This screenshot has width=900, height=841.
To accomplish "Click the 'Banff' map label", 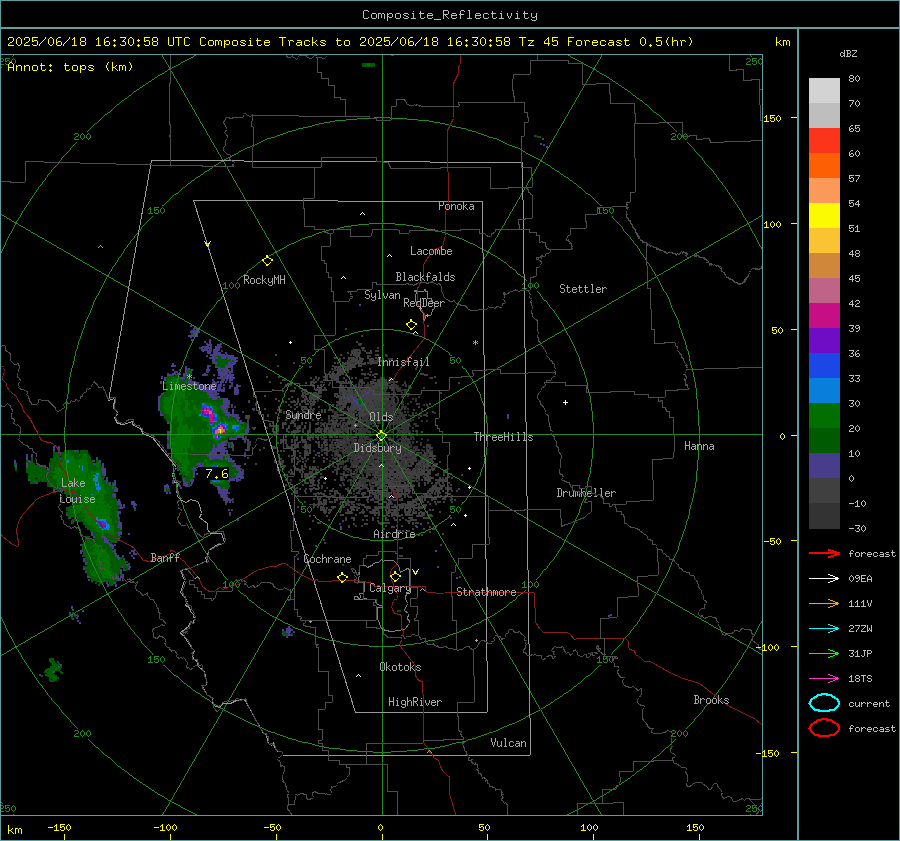I will 165,557.
